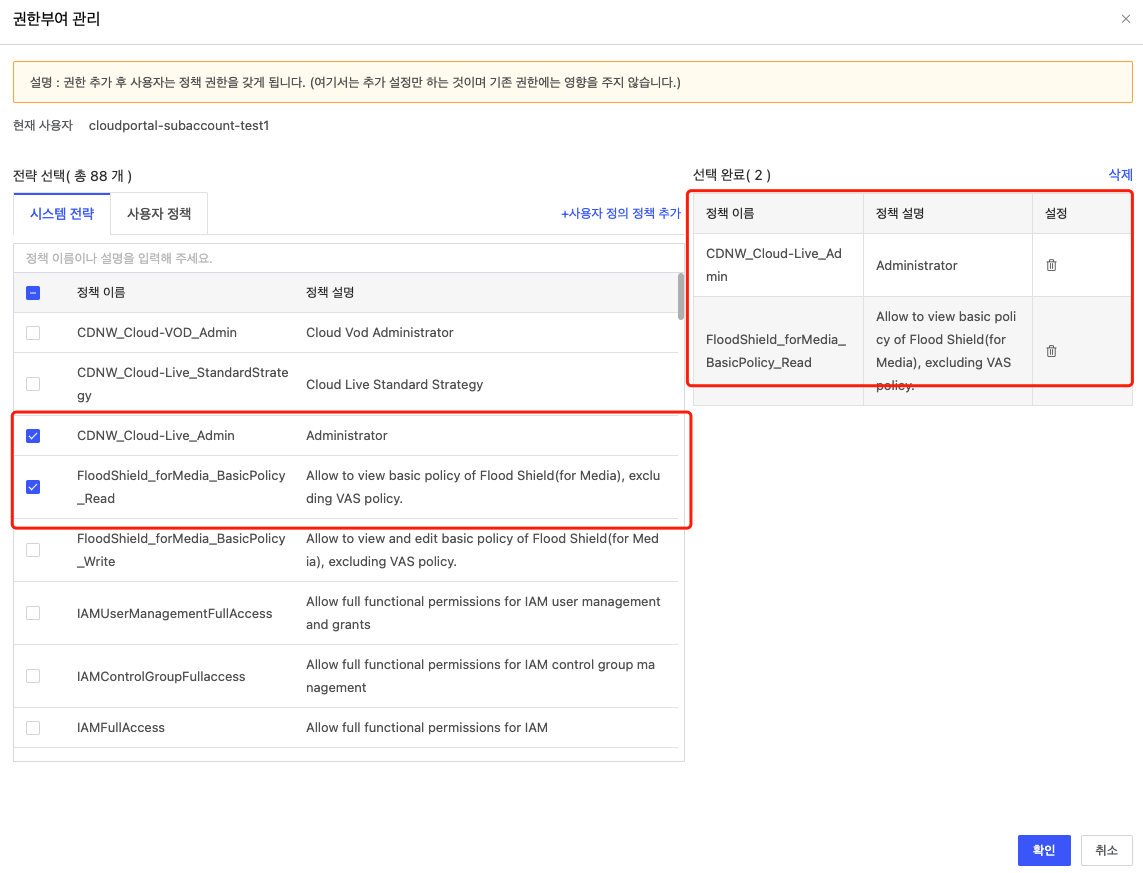Check the CDNW_Cloud-Live_StandardStrategy policy
The image size is (1143, 873).
coord(33,383)
